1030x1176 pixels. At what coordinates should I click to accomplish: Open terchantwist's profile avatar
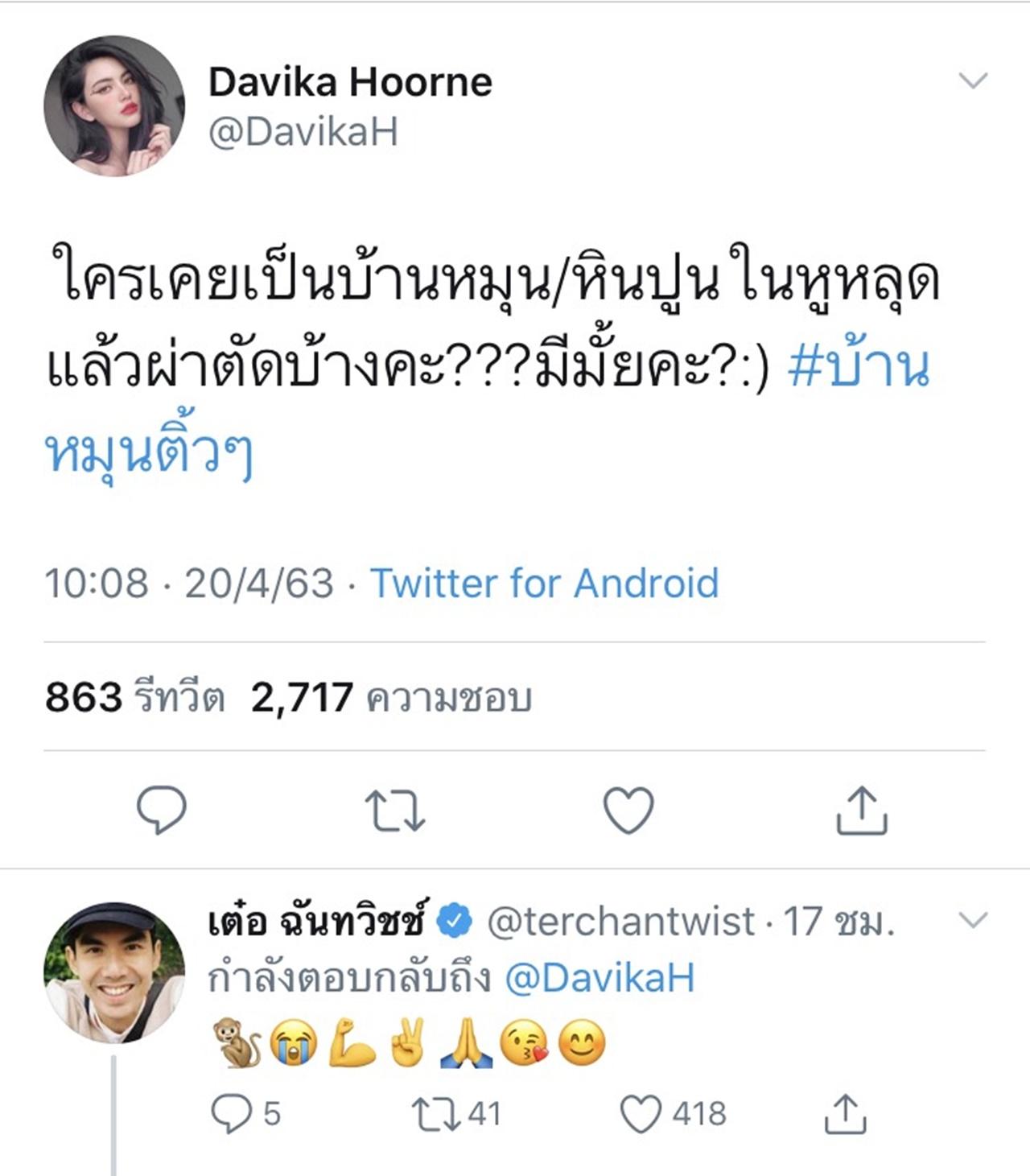(114, 972)
